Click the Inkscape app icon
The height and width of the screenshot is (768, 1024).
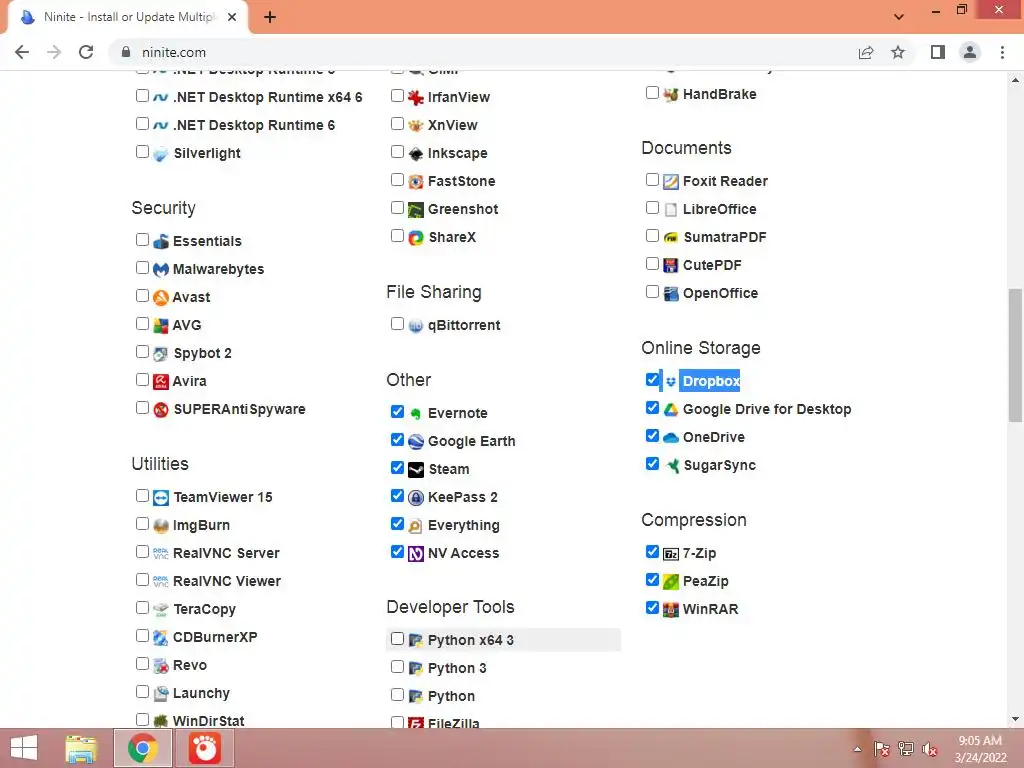pos(416,153)
